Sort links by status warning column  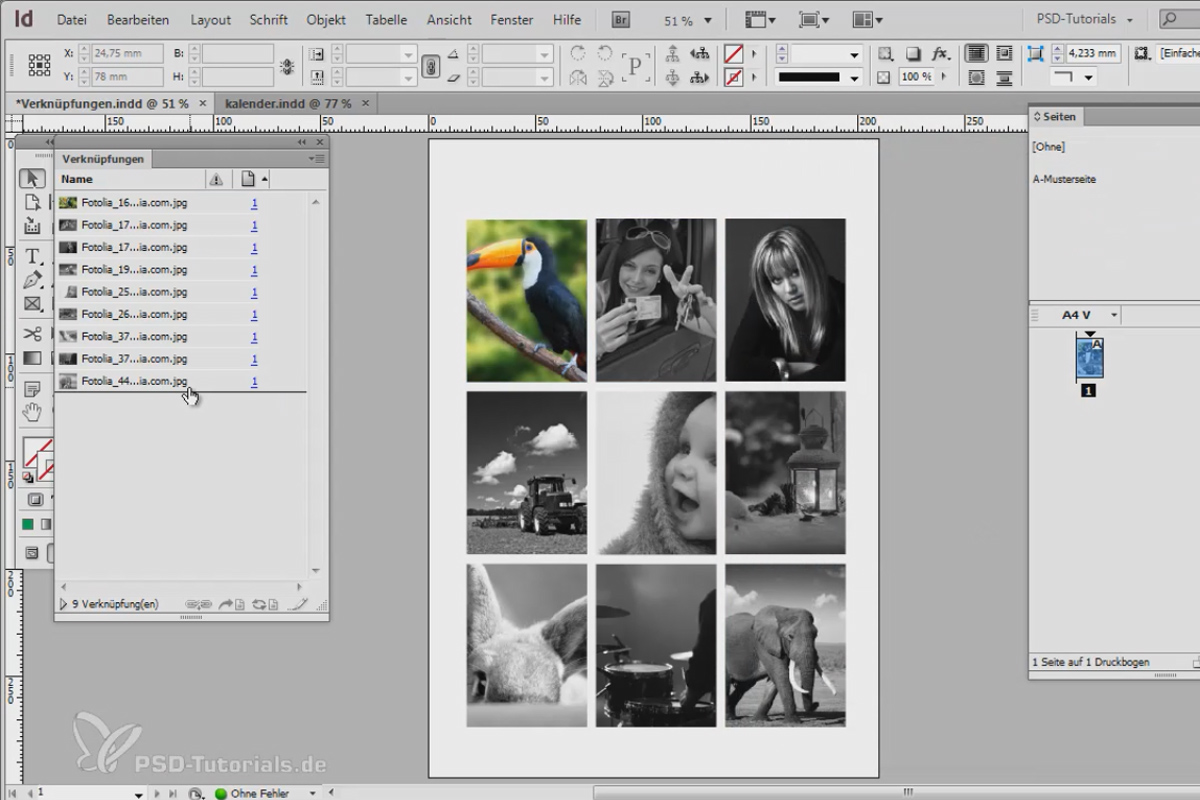[x=216, y=179]
